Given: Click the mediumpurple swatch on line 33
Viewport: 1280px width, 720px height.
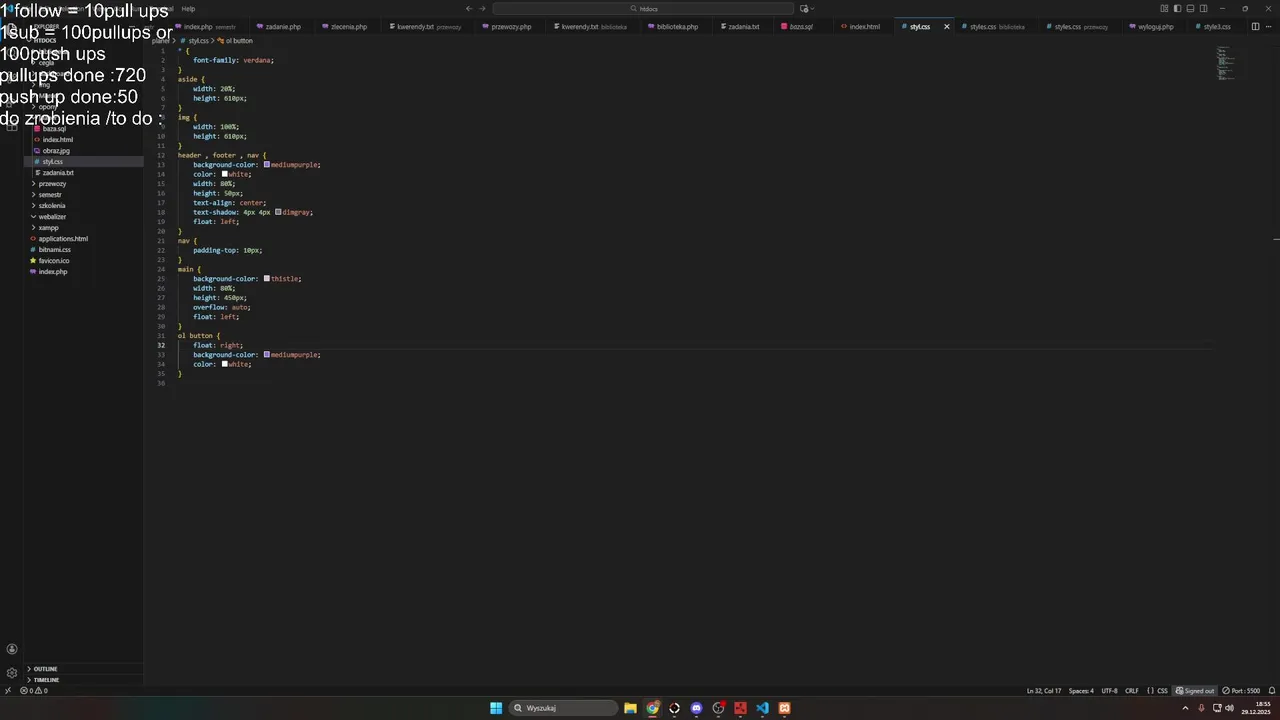Looking at the screenshot, I should coord(267,355).
